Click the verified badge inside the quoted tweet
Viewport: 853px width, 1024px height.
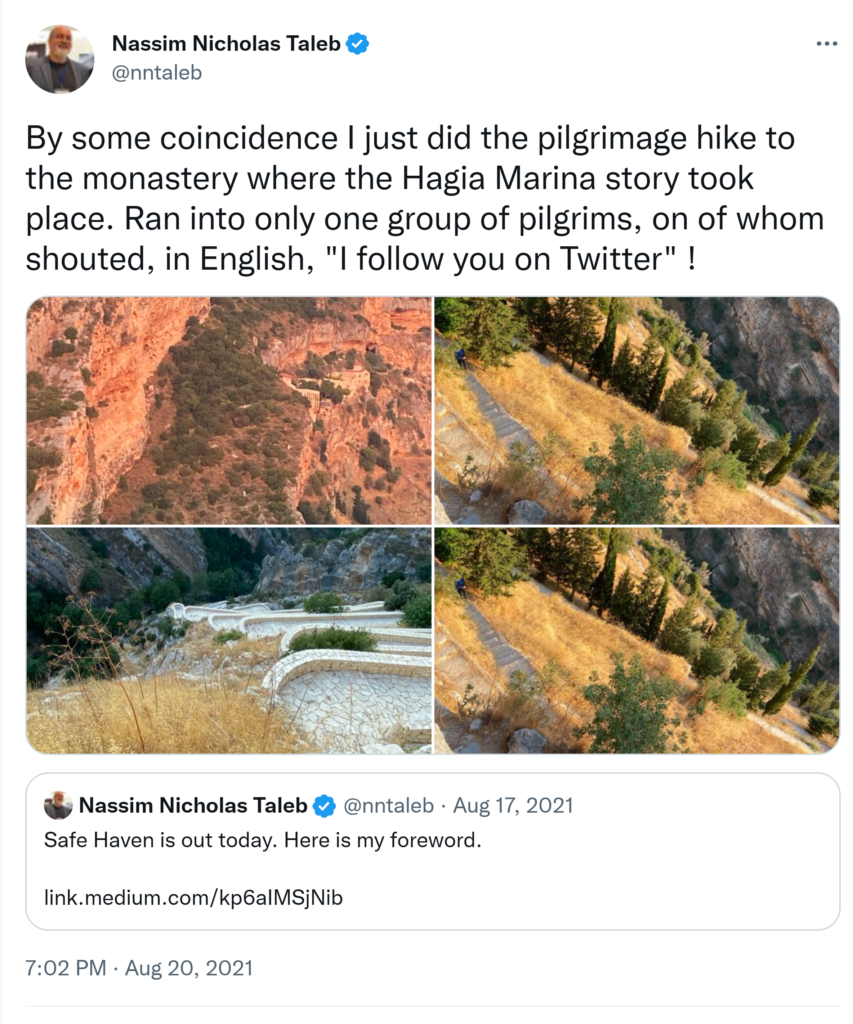click(324, 806)
